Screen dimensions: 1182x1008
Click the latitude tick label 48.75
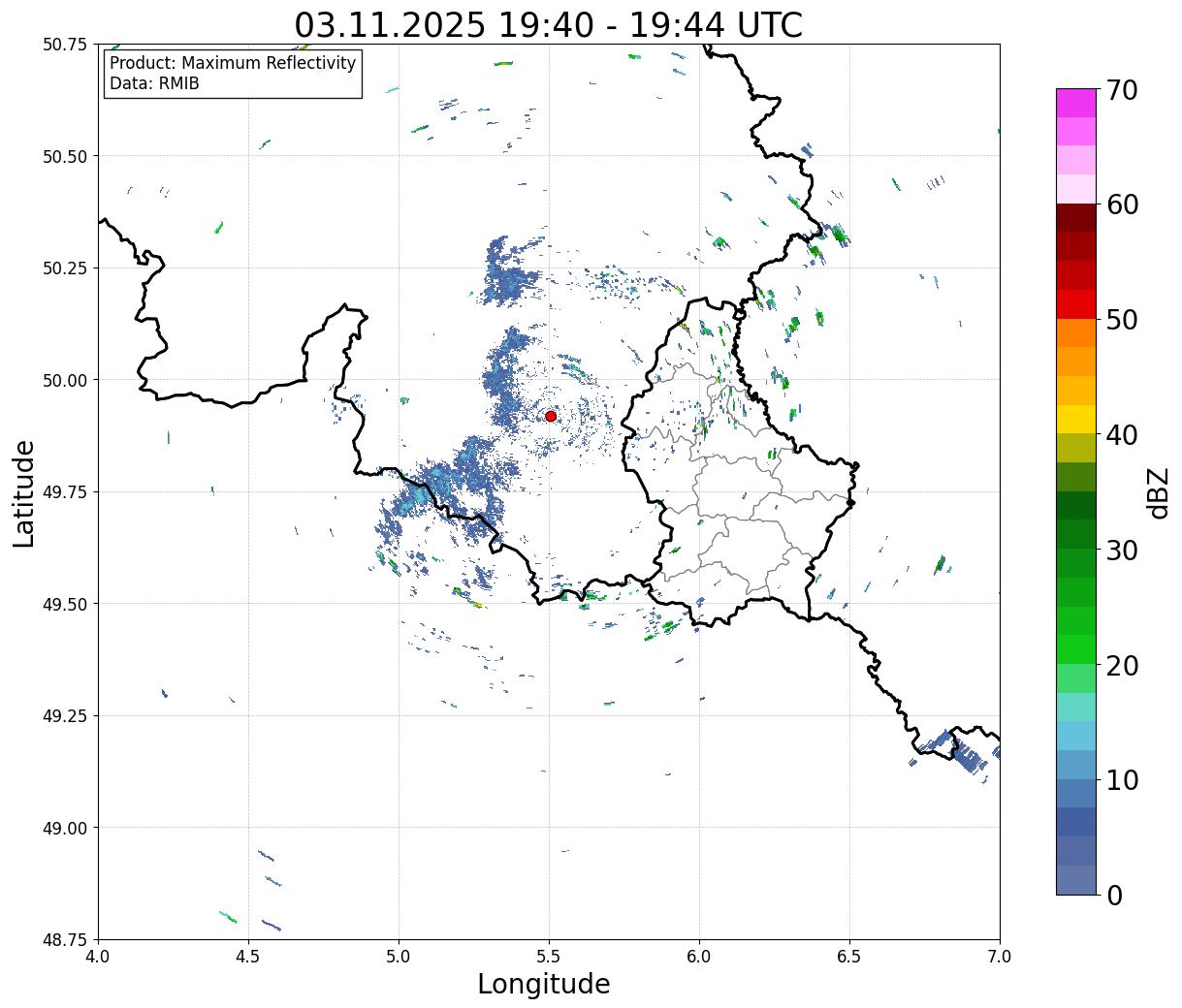(x=65, y=939)
